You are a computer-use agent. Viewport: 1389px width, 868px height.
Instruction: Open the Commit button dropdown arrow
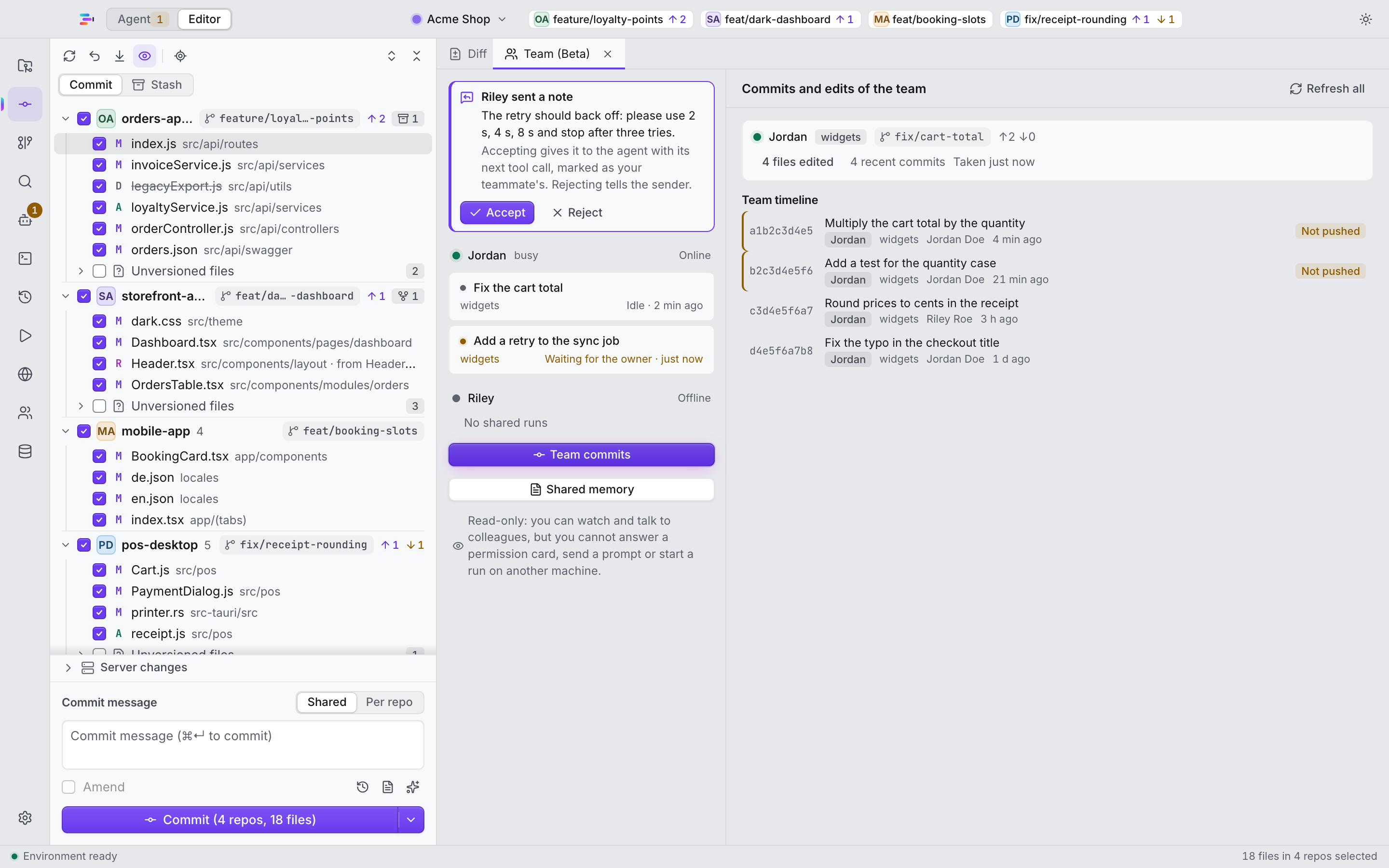tap(411, 820)
